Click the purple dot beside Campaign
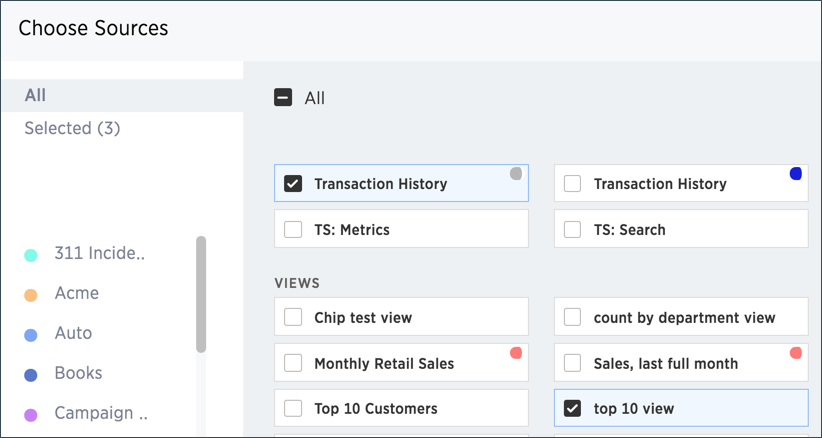 31,414
